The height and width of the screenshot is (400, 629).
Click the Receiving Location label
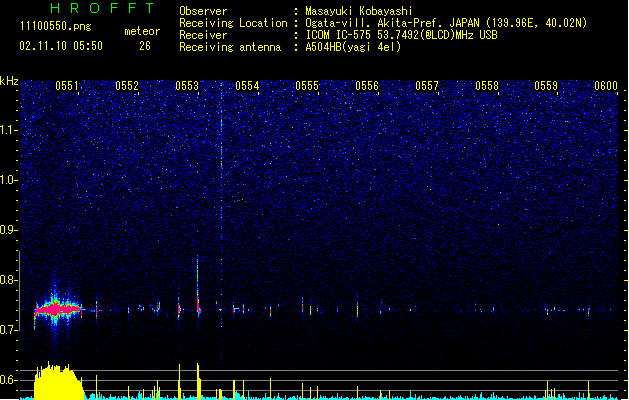click(x=233, y=23)
